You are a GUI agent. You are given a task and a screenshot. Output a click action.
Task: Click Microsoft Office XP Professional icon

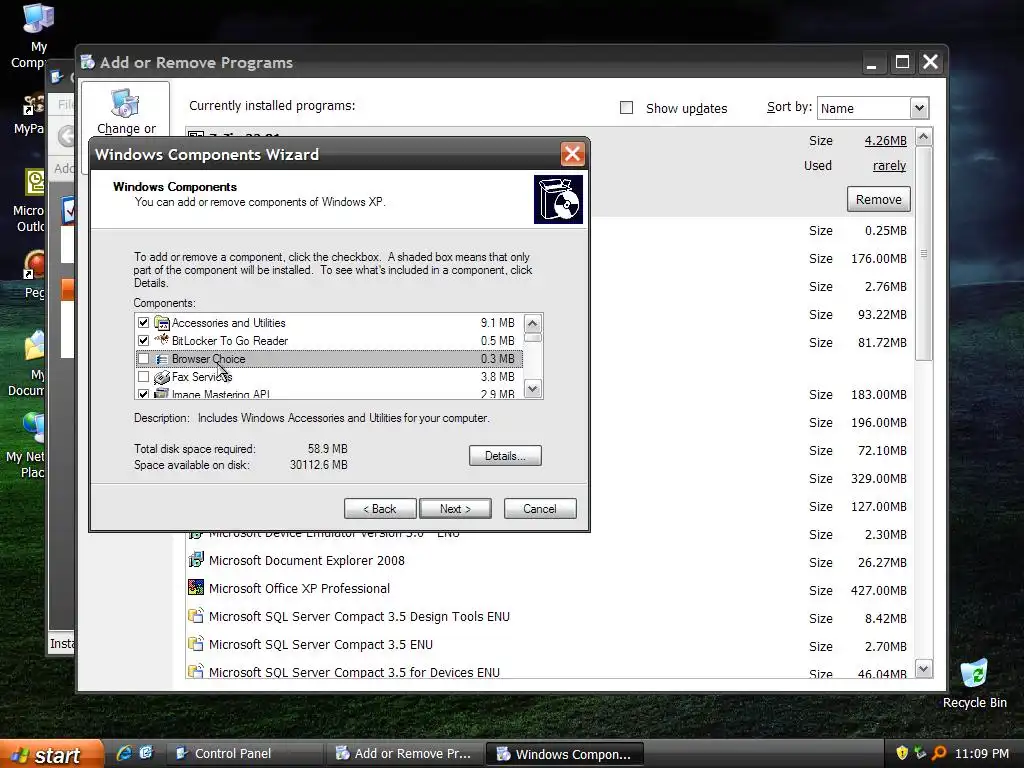pyautogui.click(x=196, y=588)
